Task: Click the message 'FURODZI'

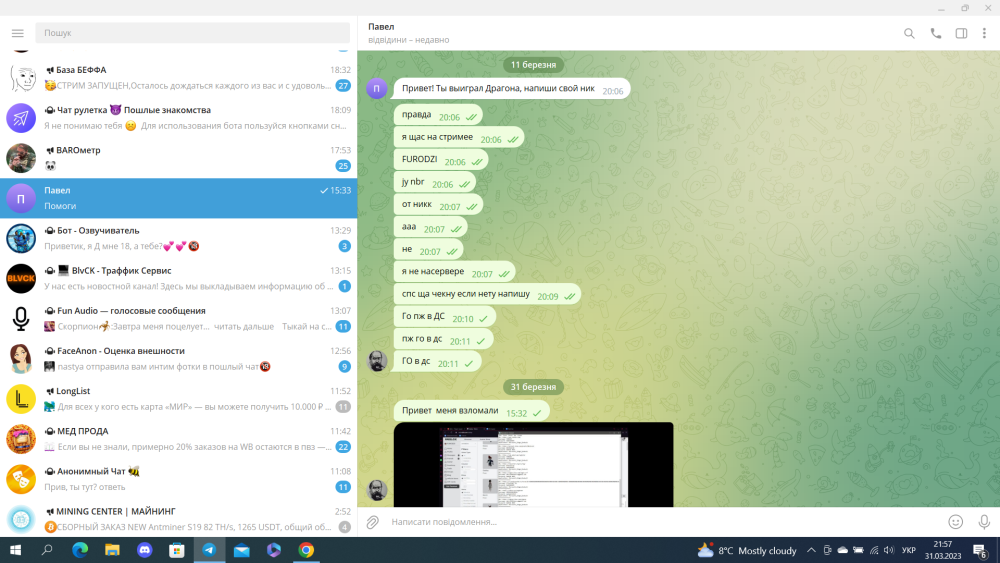Action: point(441,159)
